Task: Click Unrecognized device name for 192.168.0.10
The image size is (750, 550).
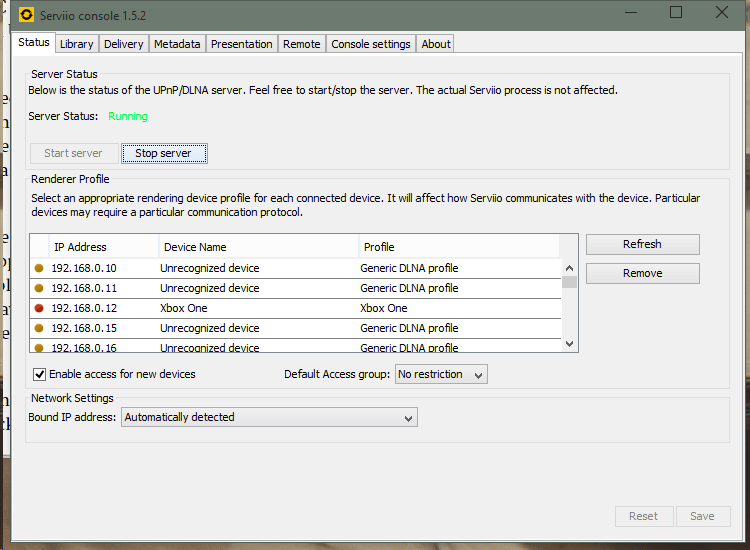Action: [210, 268]
